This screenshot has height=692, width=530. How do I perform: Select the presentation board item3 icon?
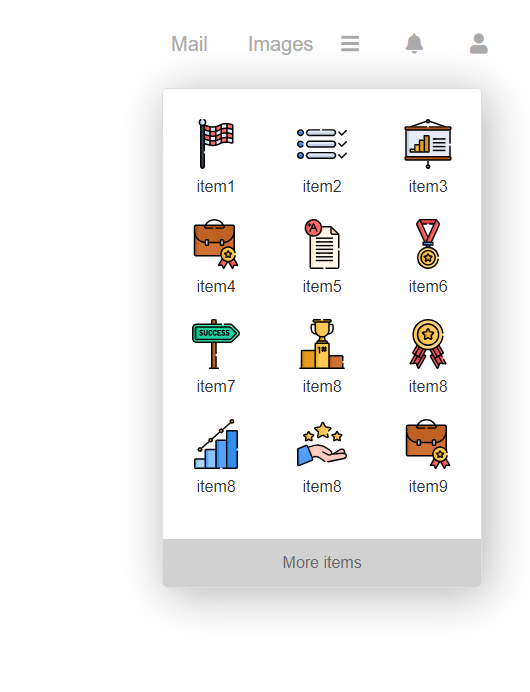pyautogui.click(x=428, y=144)
